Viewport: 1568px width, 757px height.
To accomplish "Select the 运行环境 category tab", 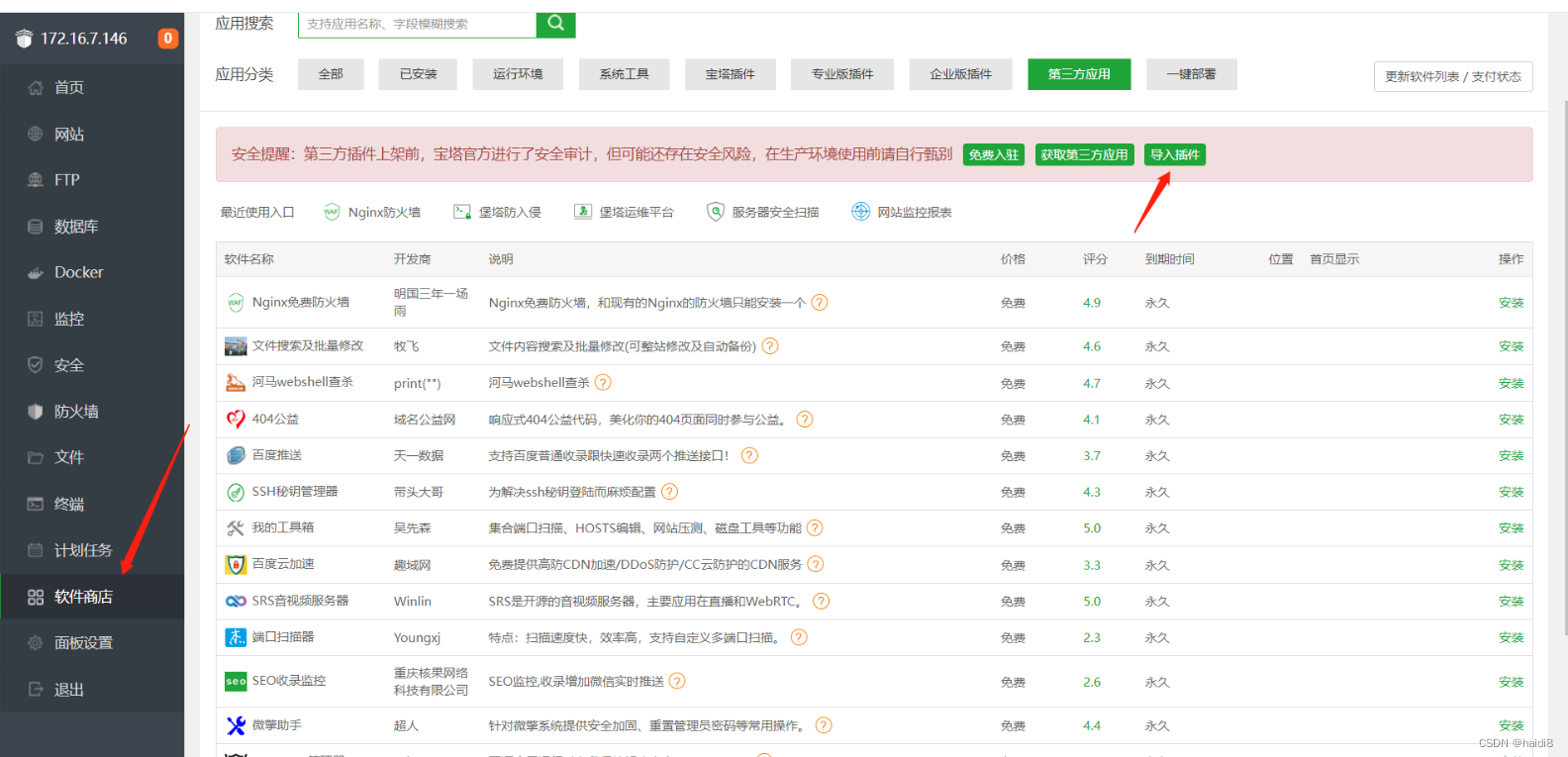I will coord(518,74).
